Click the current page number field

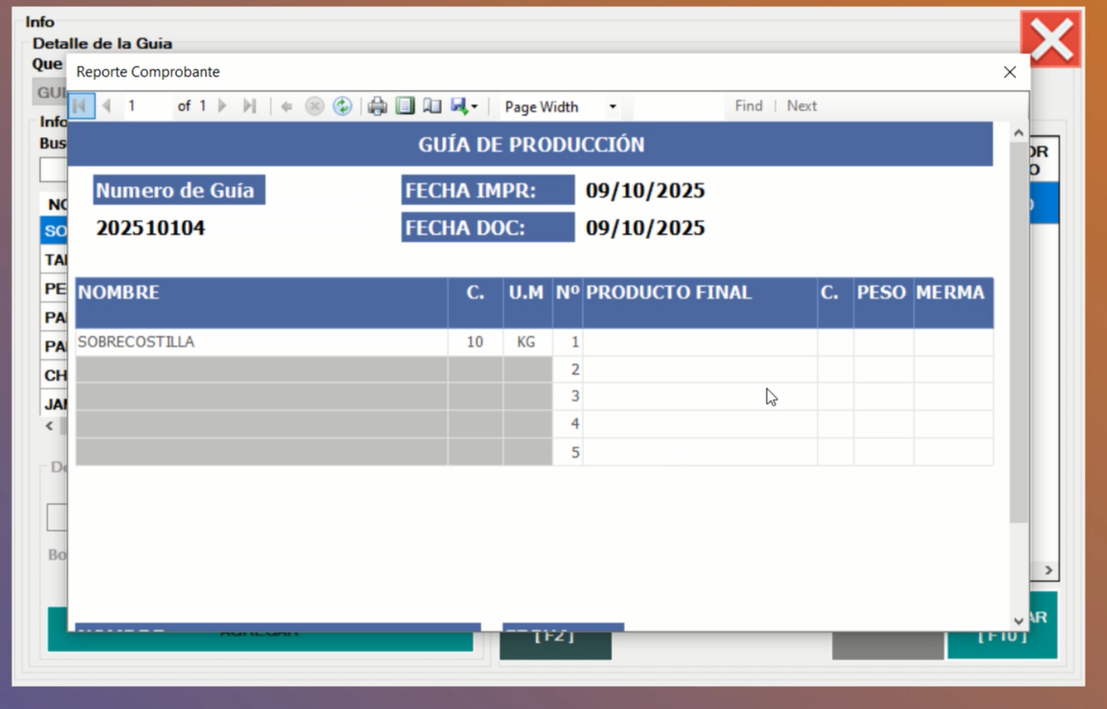[x=147, y=106]
